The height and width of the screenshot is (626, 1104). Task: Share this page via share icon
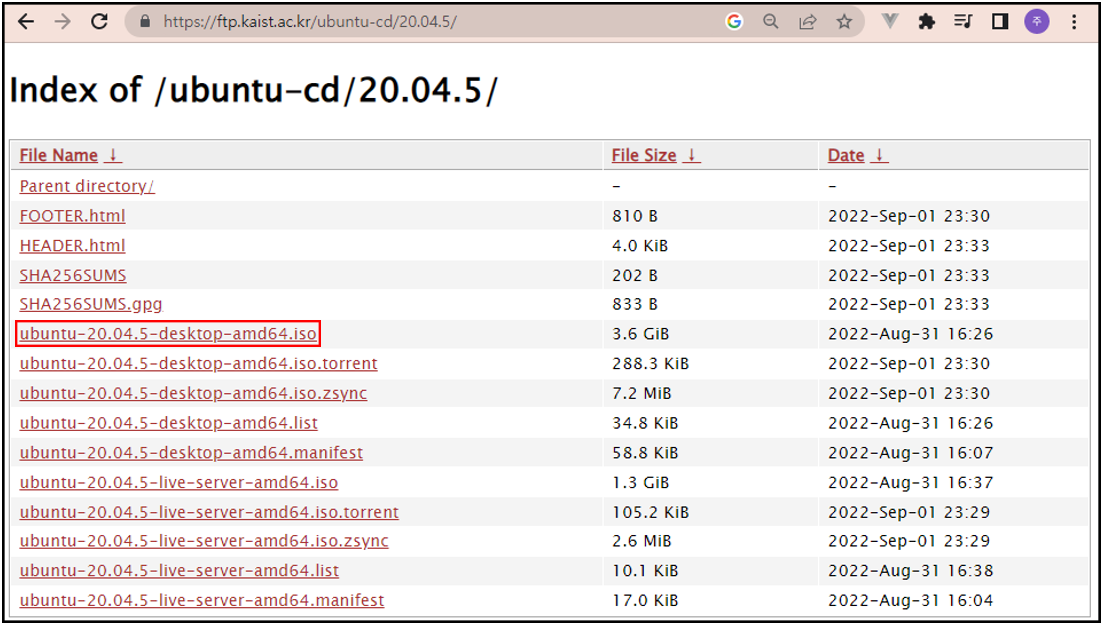click(x=808, y=22)
